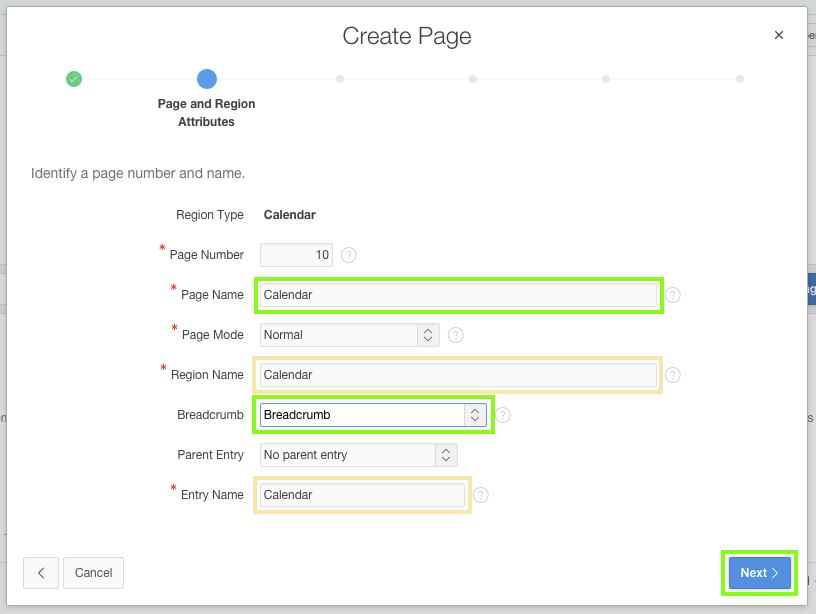Open help icon beside Breadcrumb dropdown

(x=503, y=415)
